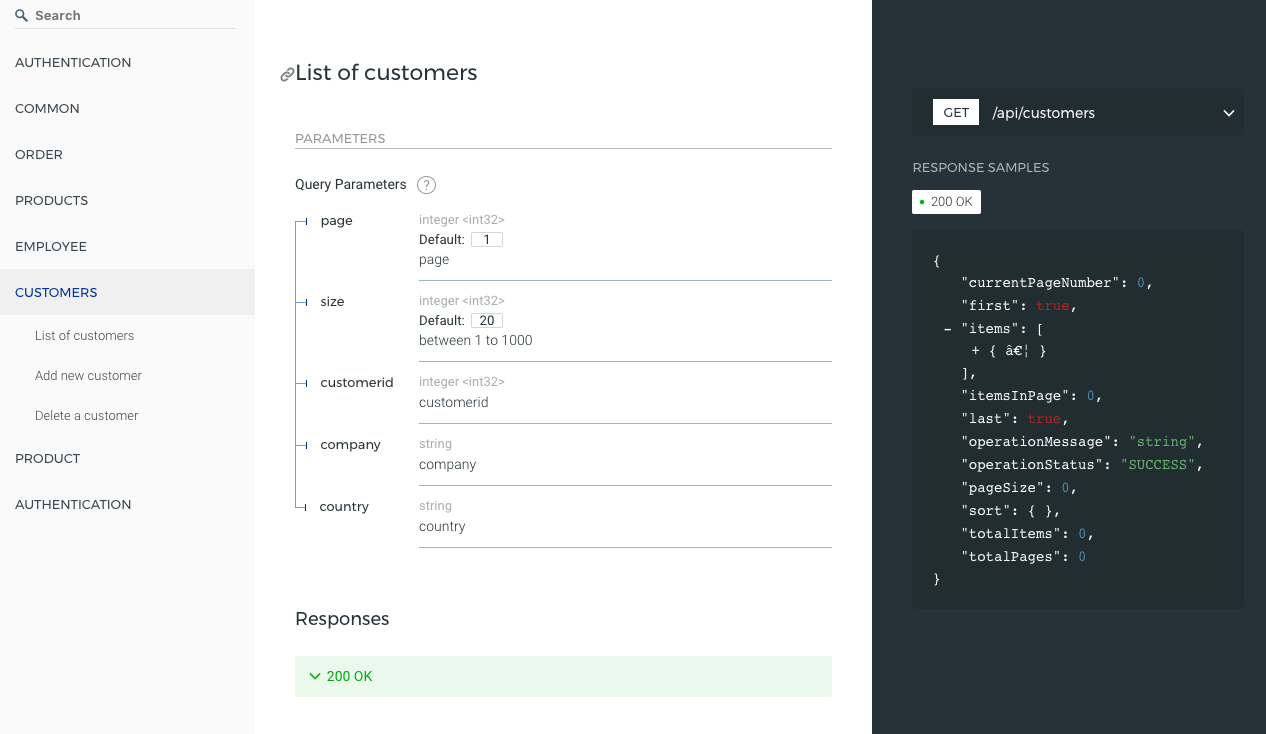
Task: Open the AUTHENTICATION section at top of sidebar
Action: 73,62
